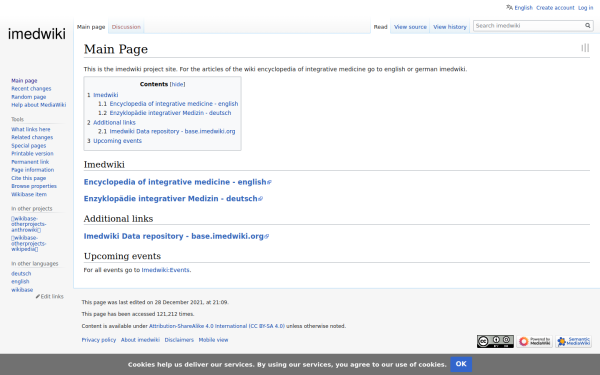Open the CC BY-SA 4.0 license link
The width and height of the screenshot is (600, 375).
[x=217, y=326]
